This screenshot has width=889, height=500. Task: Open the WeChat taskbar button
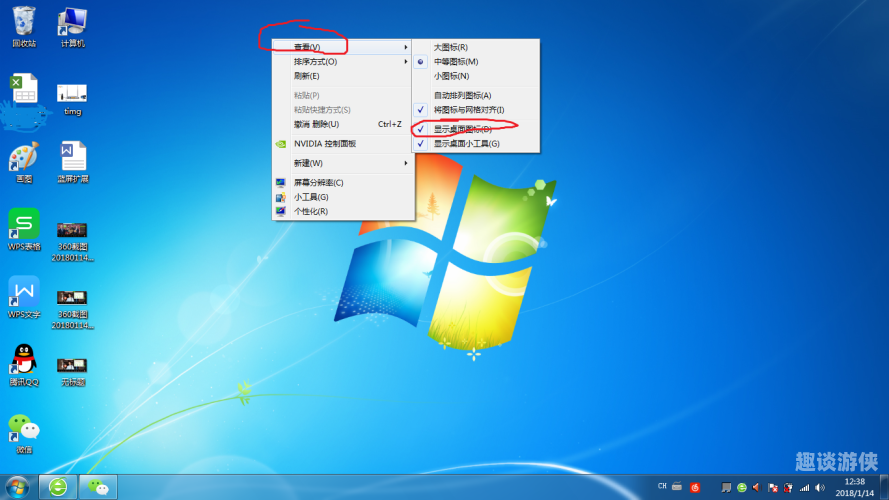click(98, 487)
